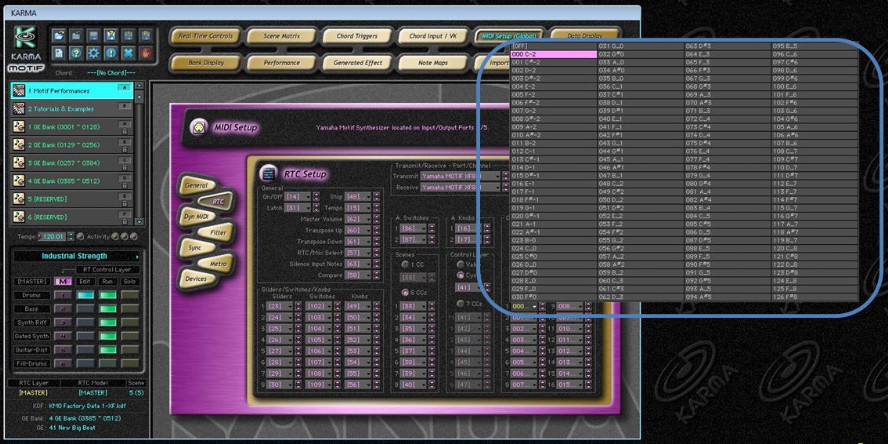
Task: Click icon of 2 GE Bank (0129-0256)
Action: point(18,145)
